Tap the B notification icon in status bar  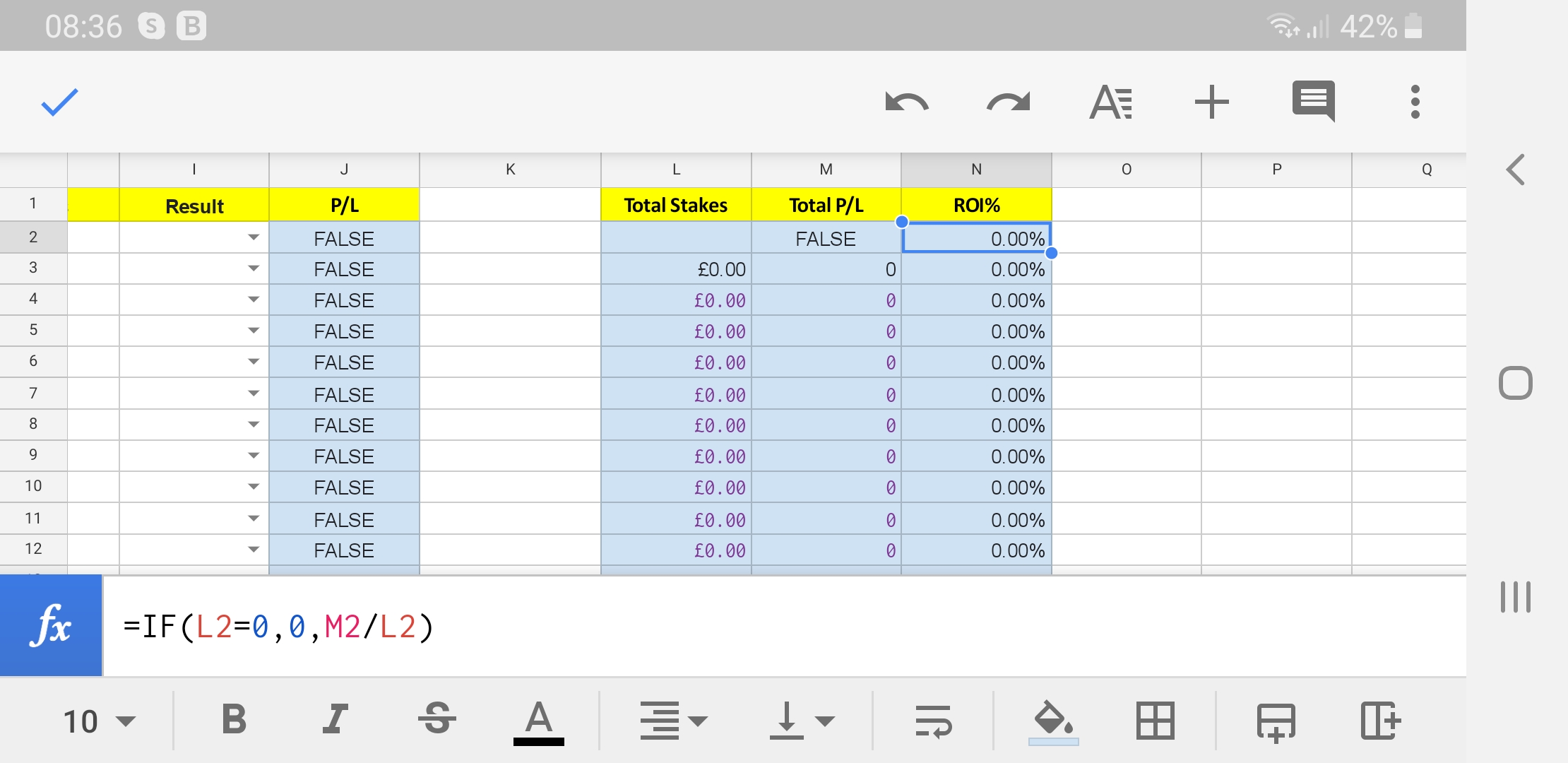[191, 26]
